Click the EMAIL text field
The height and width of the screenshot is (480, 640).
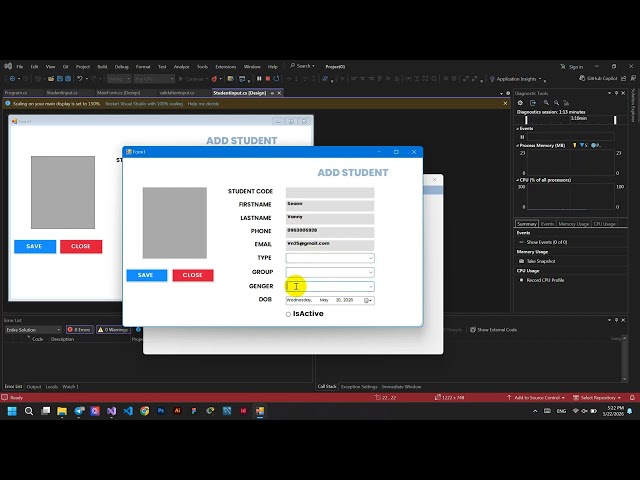(330, 244)
